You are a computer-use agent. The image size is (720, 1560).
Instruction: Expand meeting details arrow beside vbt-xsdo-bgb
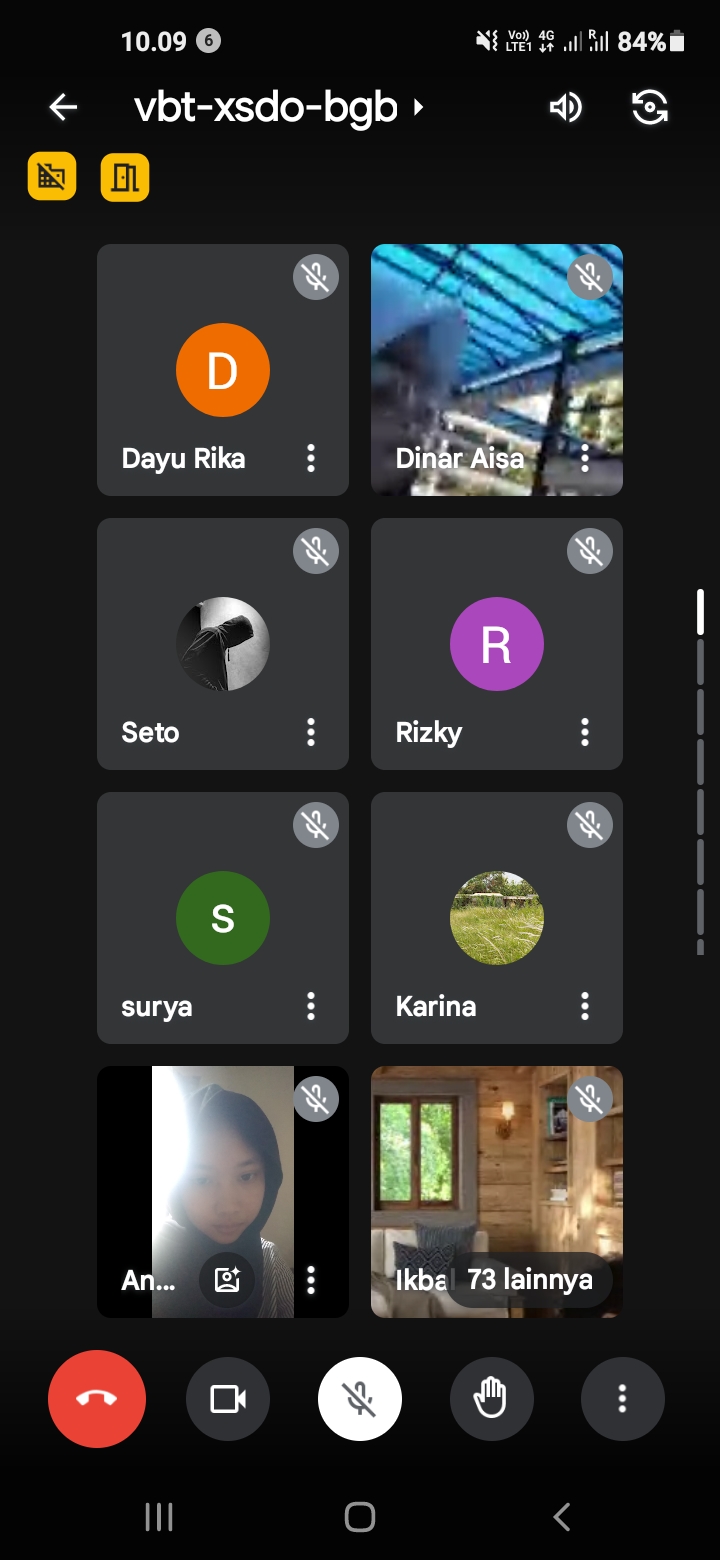pyautogui.click(x=419, y=106)
